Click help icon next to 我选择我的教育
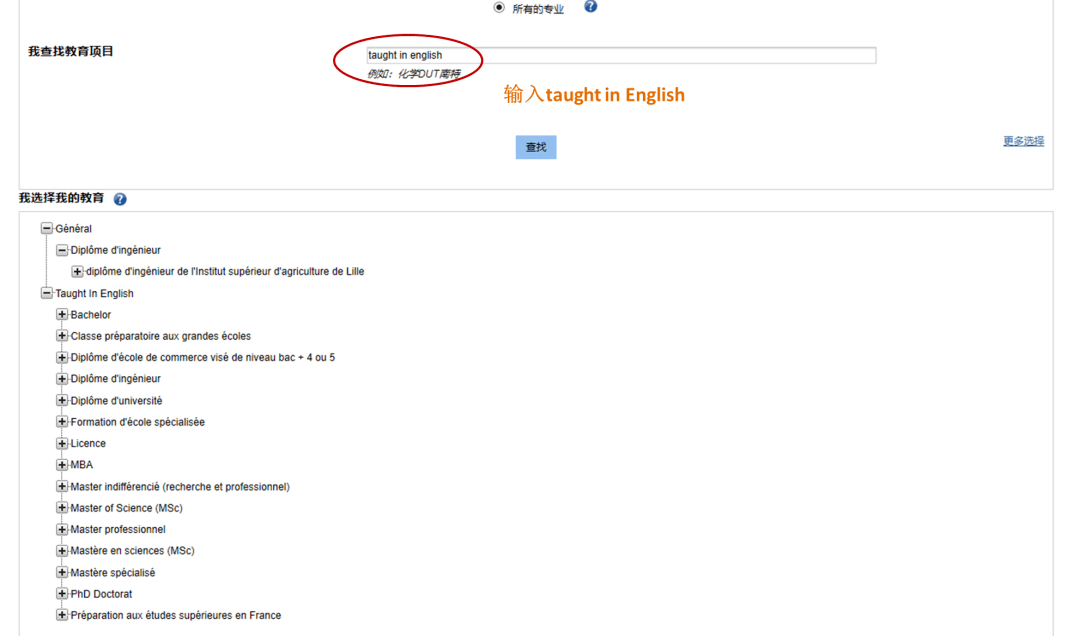Viewport: 1080px width, 636px height. (x=120, y=199)
